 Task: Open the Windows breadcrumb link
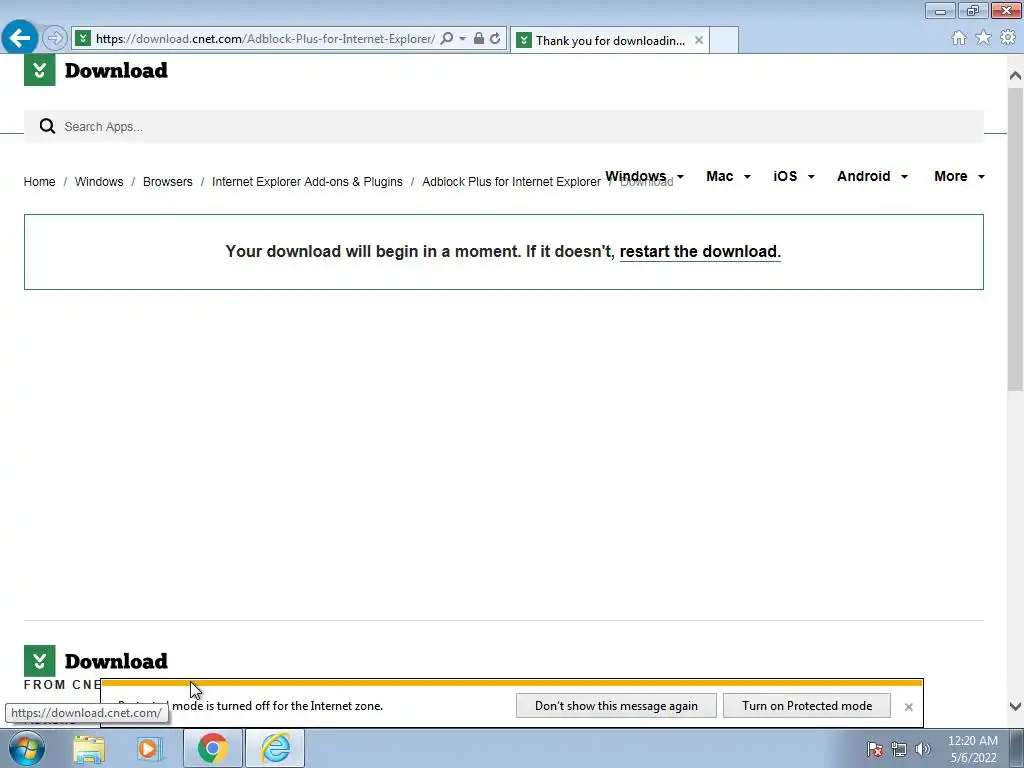99,182
